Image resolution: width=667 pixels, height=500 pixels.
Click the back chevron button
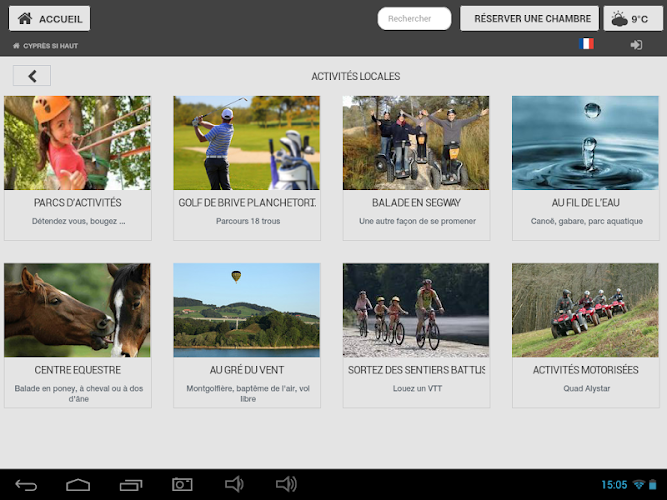pyautogui.click(x=32, y=76)
